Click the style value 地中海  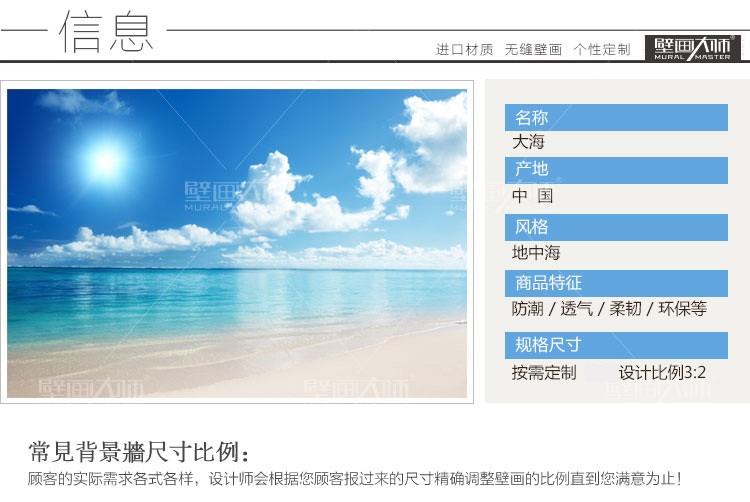point(536,252)
